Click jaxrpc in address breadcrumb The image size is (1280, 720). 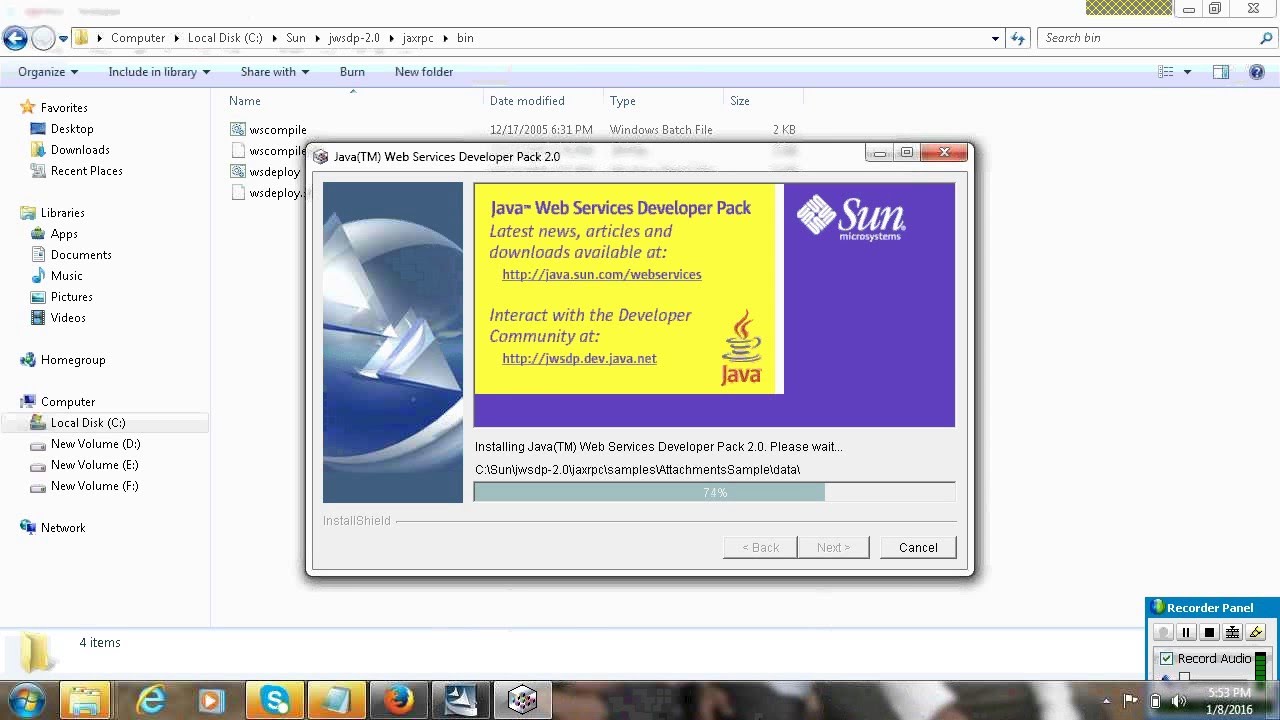[418, 38]
